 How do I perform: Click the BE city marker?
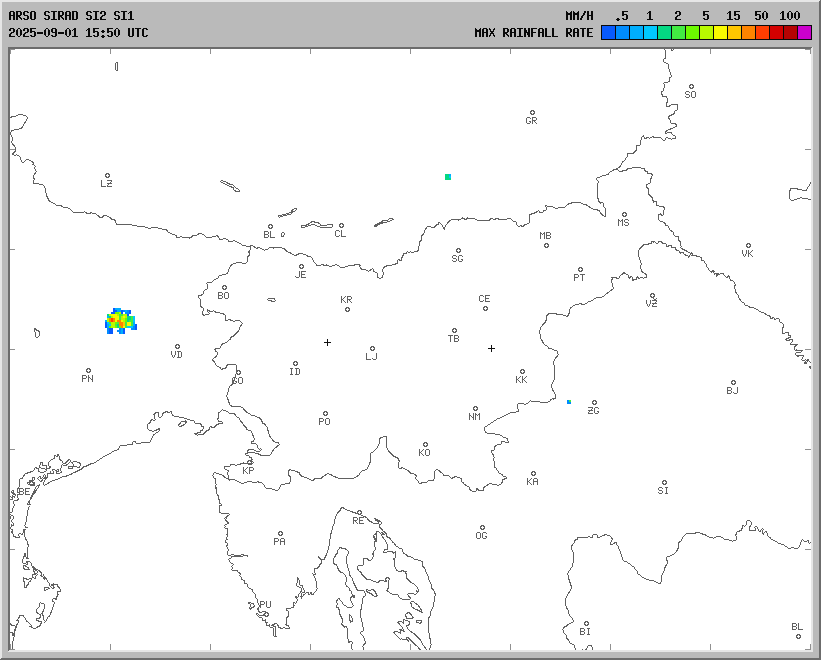32,484
